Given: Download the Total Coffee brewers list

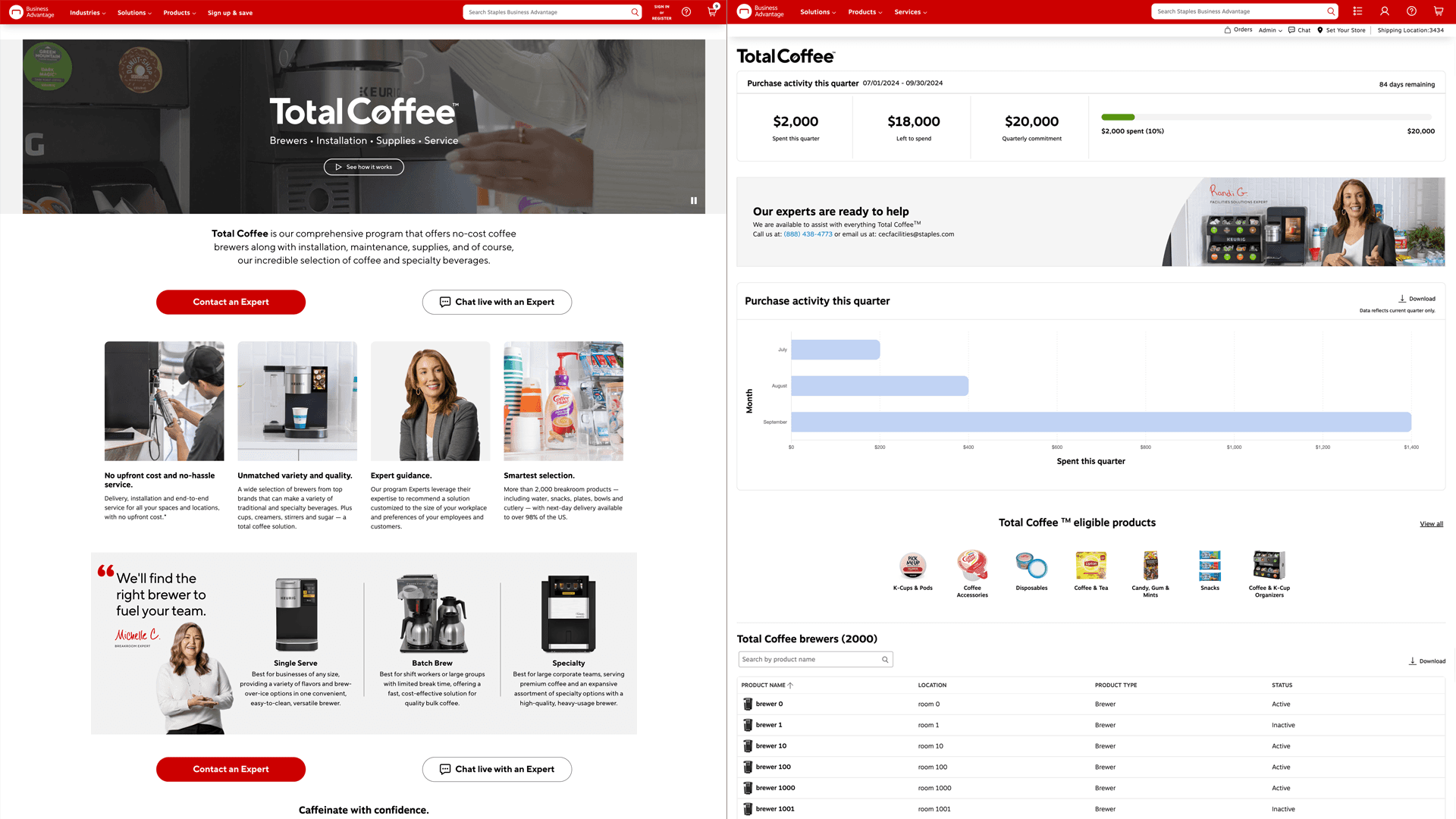Looking at the screenshot, I should click(1426, 661).
